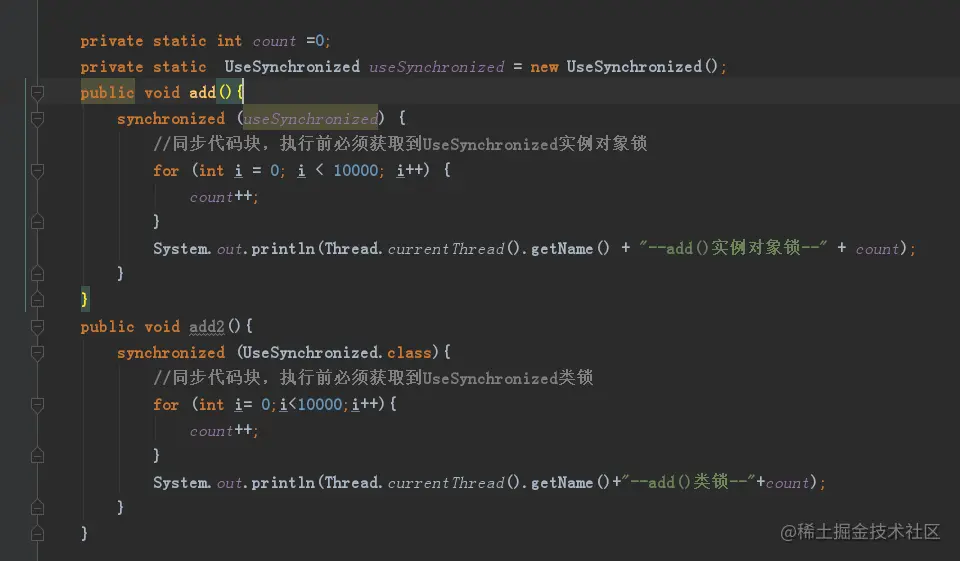Click 'getName' in add()'s println line
The image size is (960, 561).
click(x=561, y=249)
